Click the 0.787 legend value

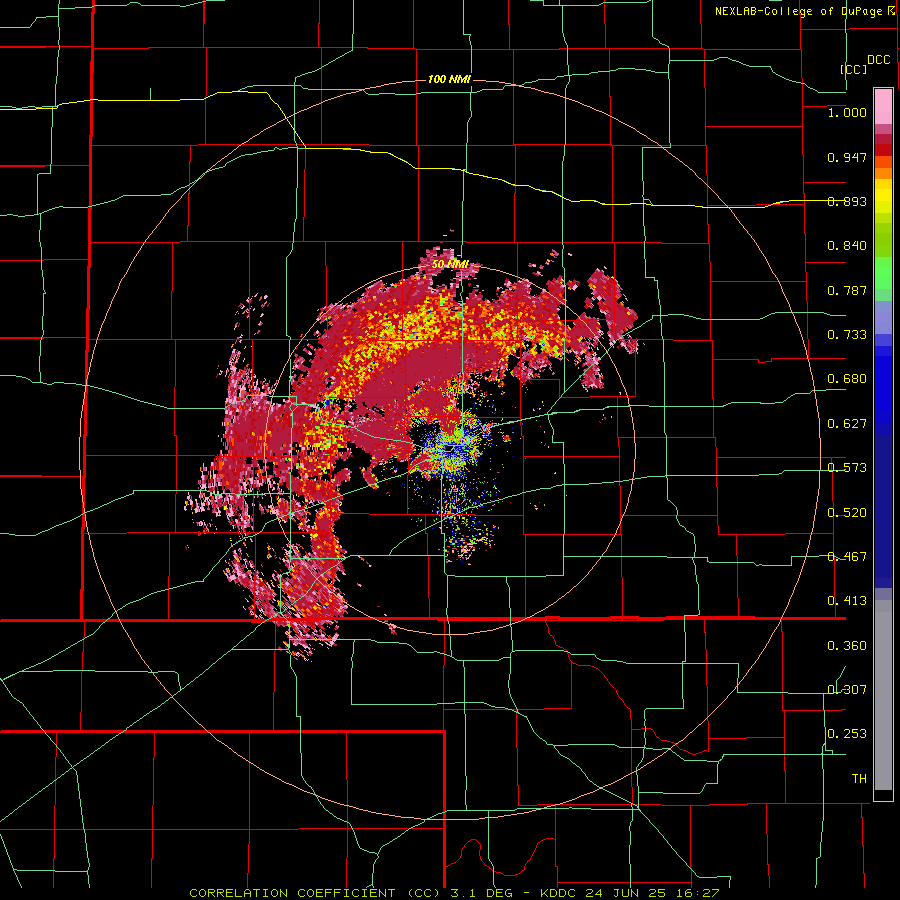point(847,290)
